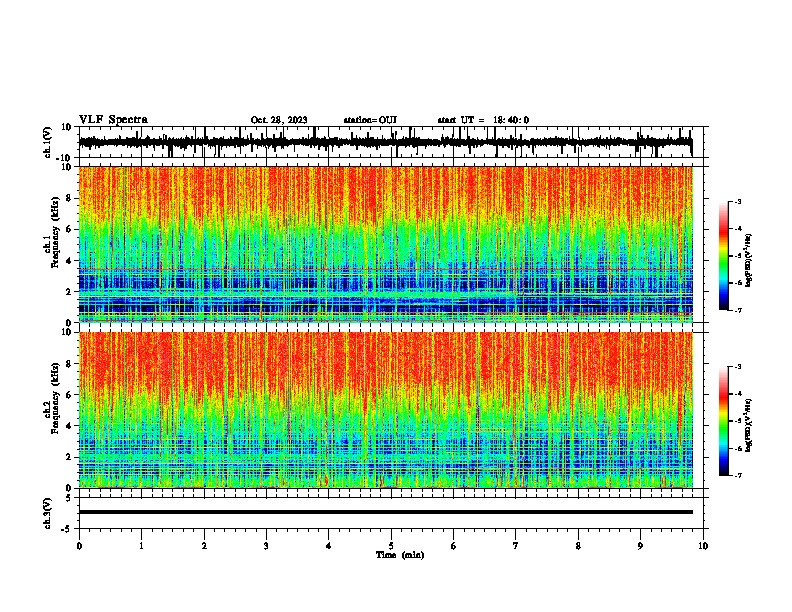Click the "-3" tick on ch.2 color bar

pyautogui.click(x=738, y=367)
